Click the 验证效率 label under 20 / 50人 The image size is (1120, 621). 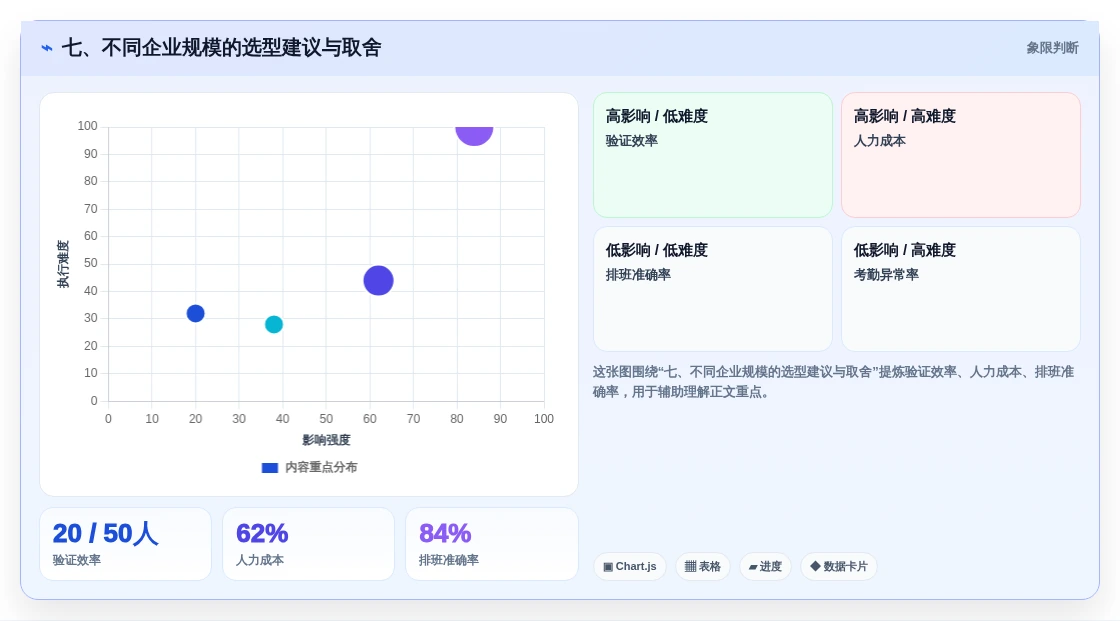76,560
